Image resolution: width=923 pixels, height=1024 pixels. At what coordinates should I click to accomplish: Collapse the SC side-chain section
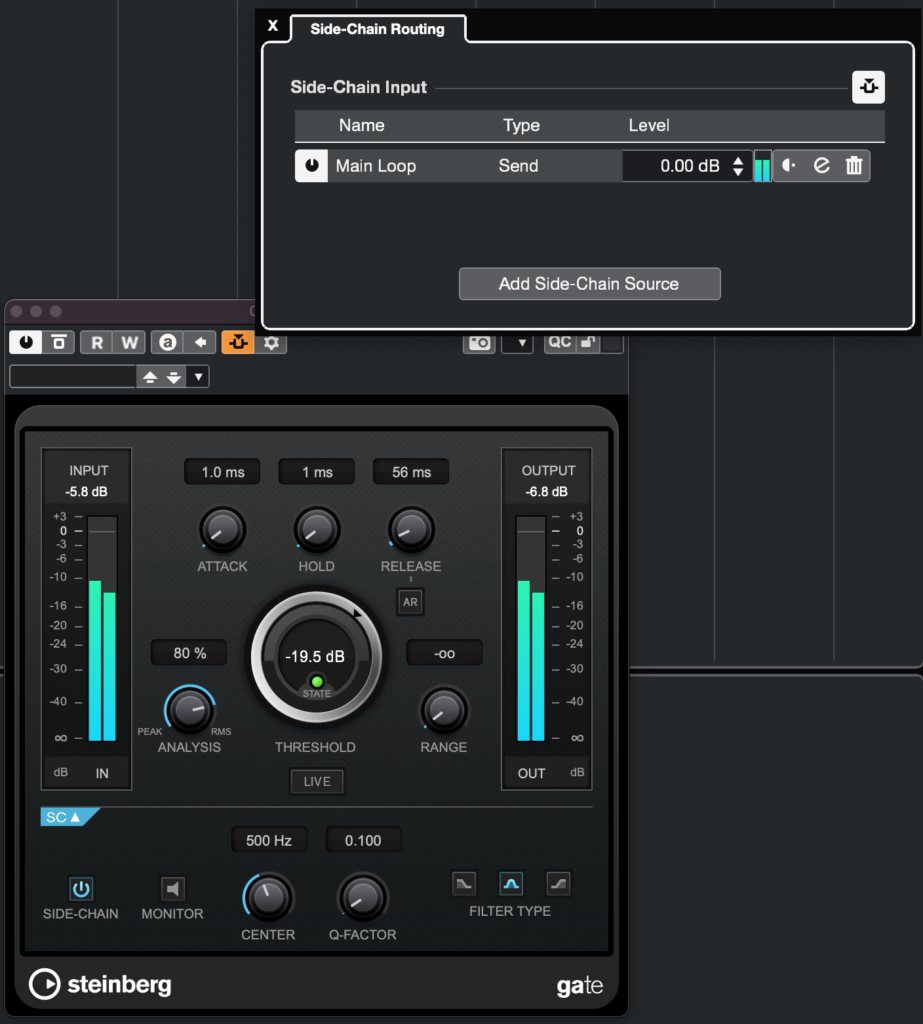coord(68,817)
